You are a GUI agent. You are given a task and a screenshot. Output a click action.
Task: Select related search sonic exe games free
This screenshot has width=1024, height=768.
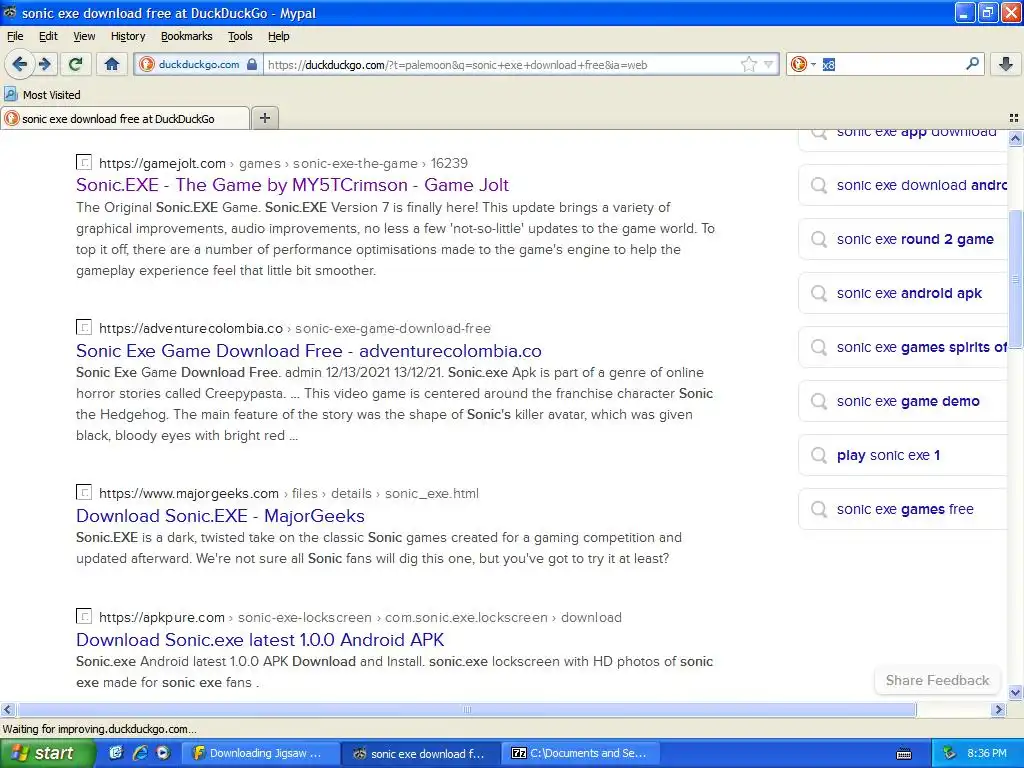point(905,509)
